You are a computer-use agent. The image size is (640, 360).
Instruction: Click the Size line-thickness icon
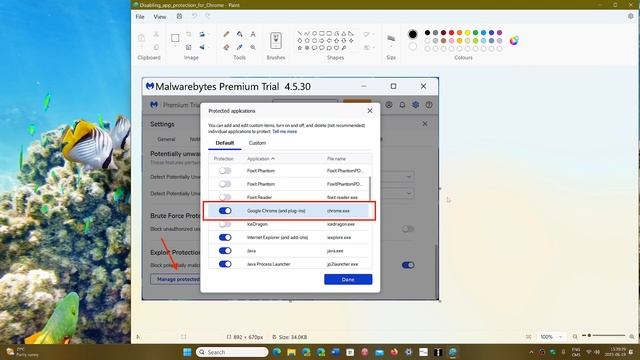coord(391,38)
